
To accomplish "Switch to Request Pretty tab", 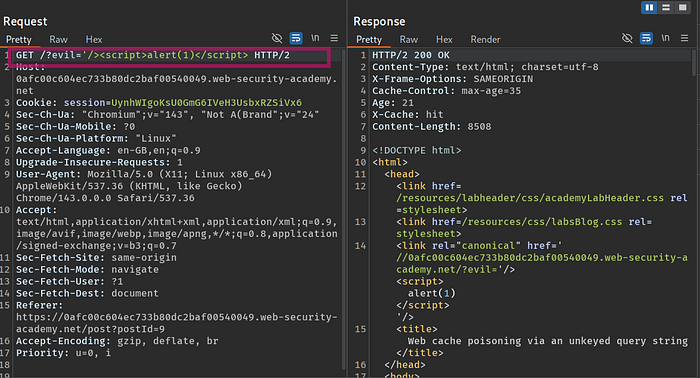I will click(x=19, y=40).
